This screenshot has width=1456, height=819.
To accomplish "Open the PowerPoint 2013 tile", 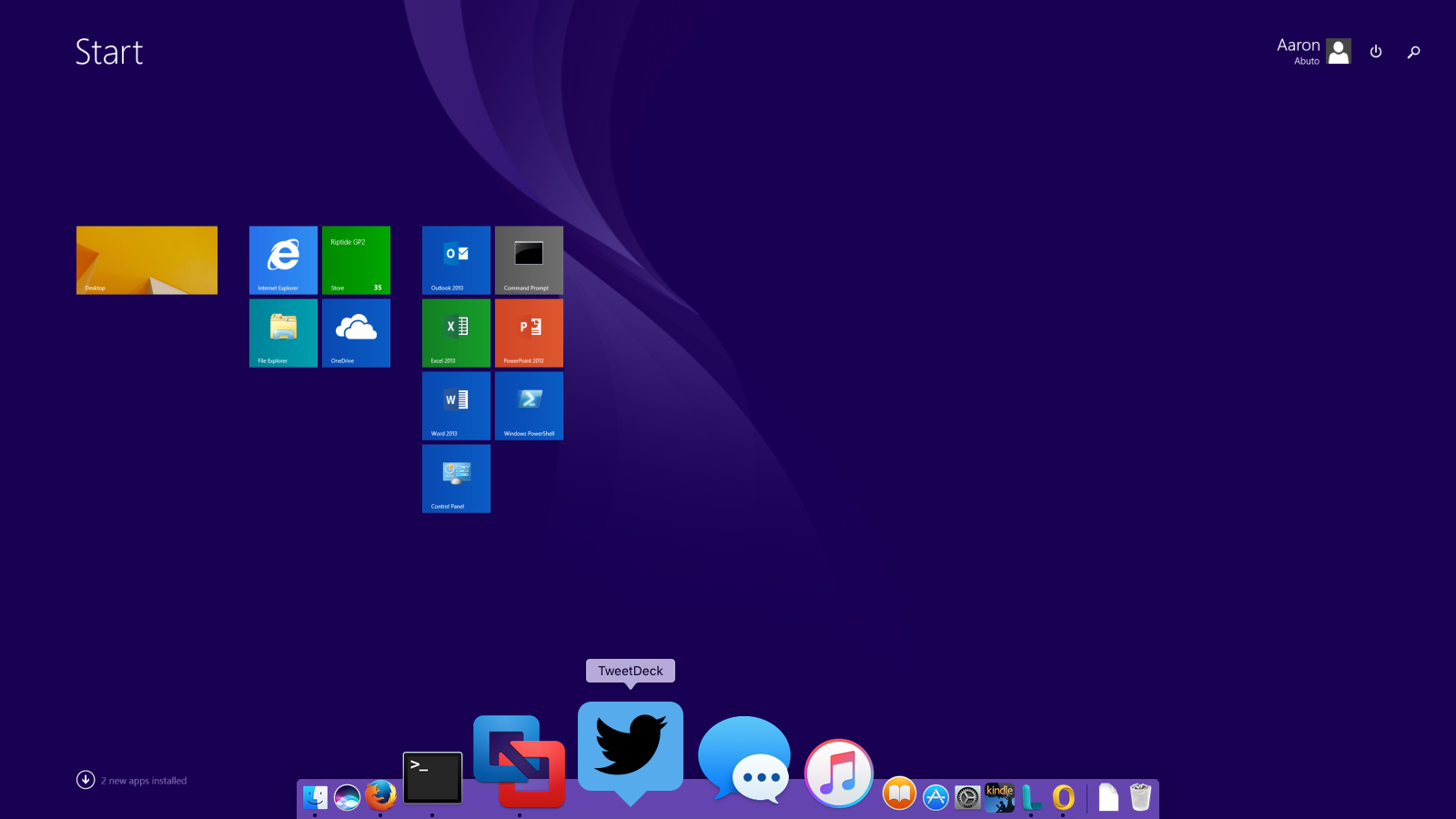I will 529,333.
